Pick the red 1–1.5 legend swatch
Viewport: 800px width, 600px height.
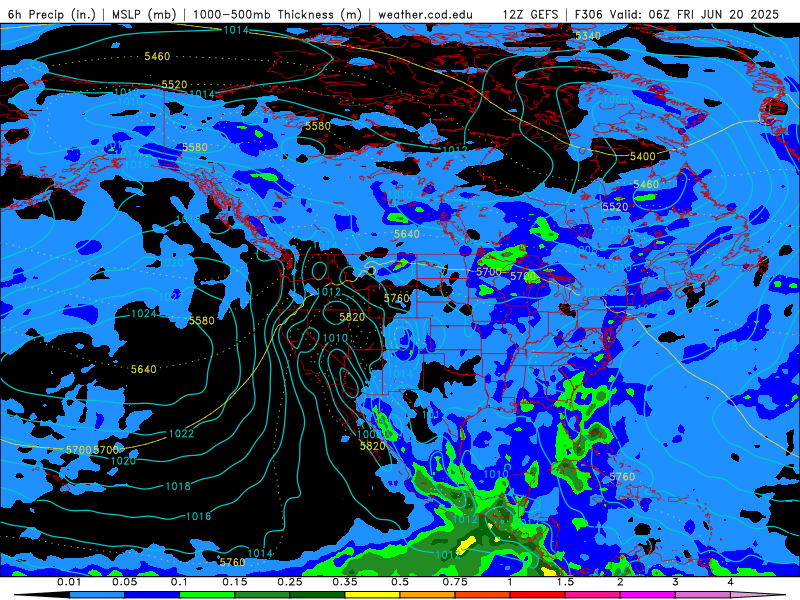click(x=538, y=595)
